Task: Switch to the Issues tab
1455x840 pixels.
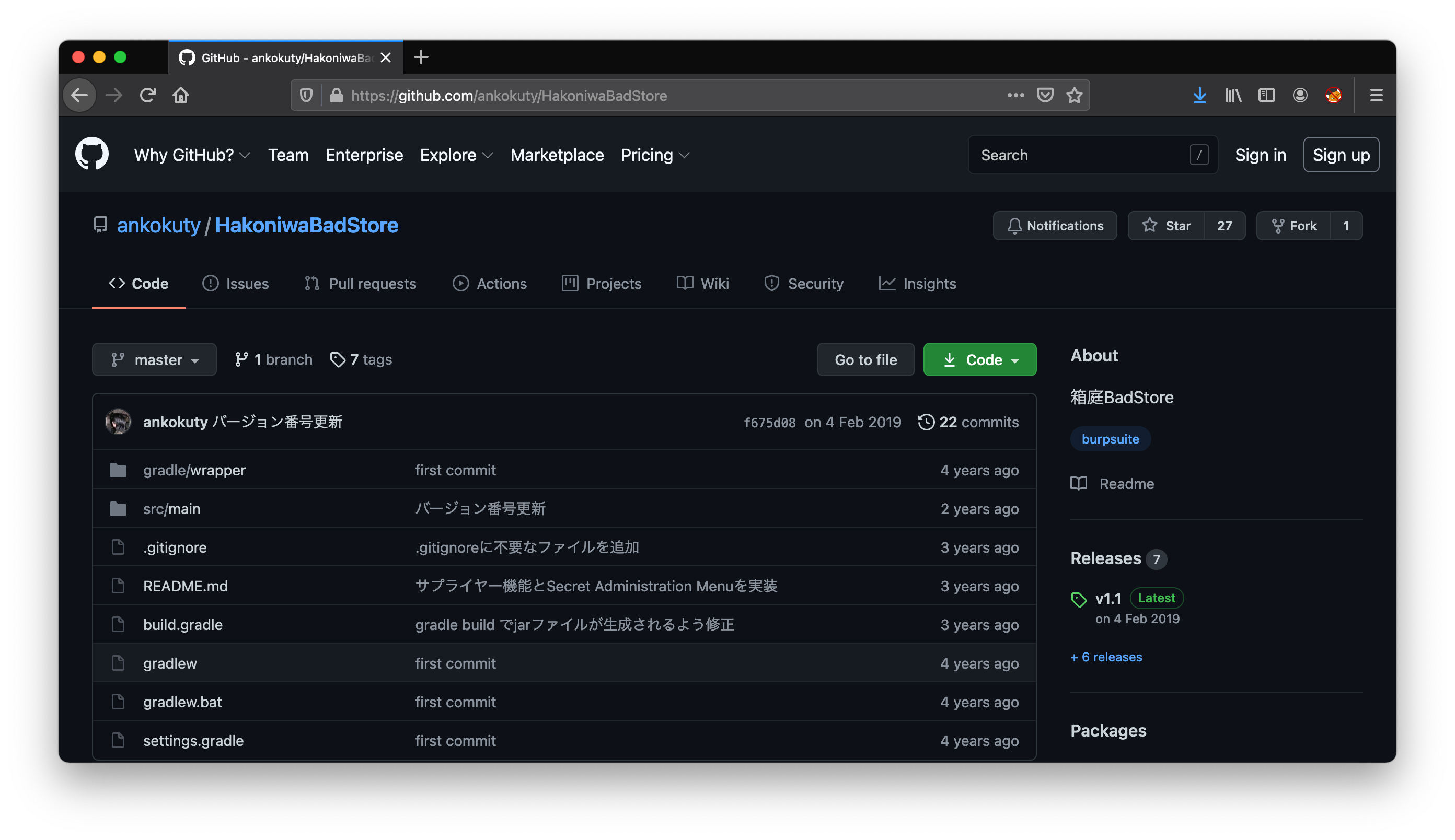Action: tap(236, 283)
